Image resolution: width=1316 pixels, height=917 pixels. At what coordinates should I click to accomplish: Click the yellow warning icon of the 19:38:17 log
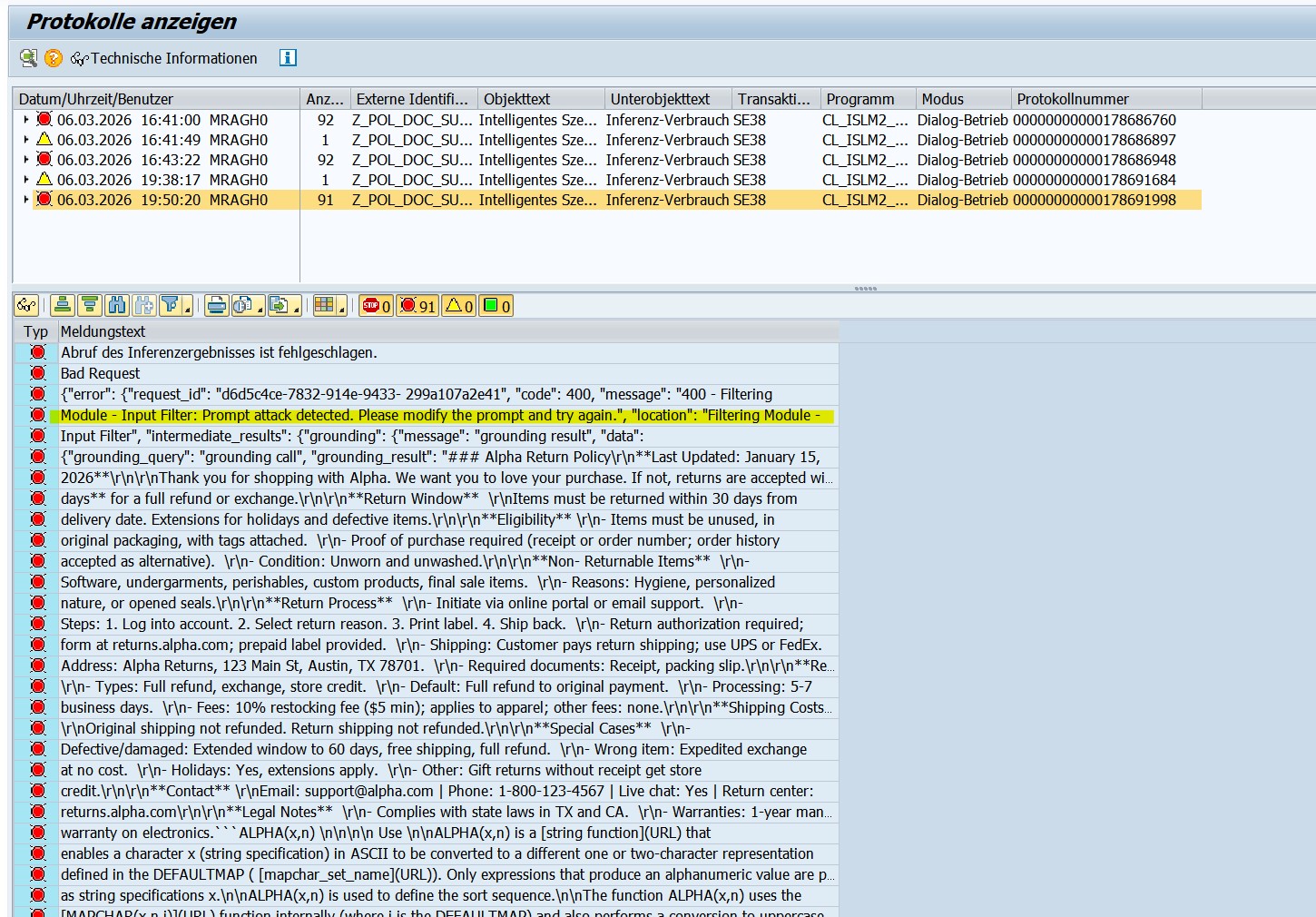pyautogui.click(x=44, y=180)
